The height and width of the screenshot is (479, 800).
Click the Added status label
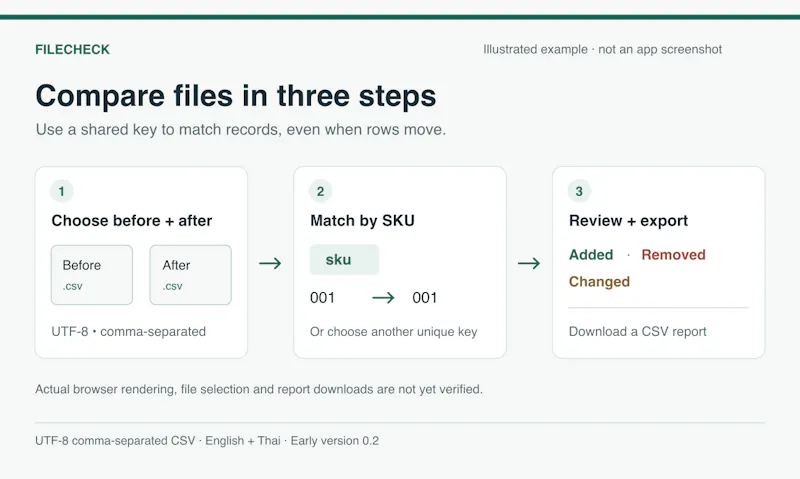[x=591, y=255]
